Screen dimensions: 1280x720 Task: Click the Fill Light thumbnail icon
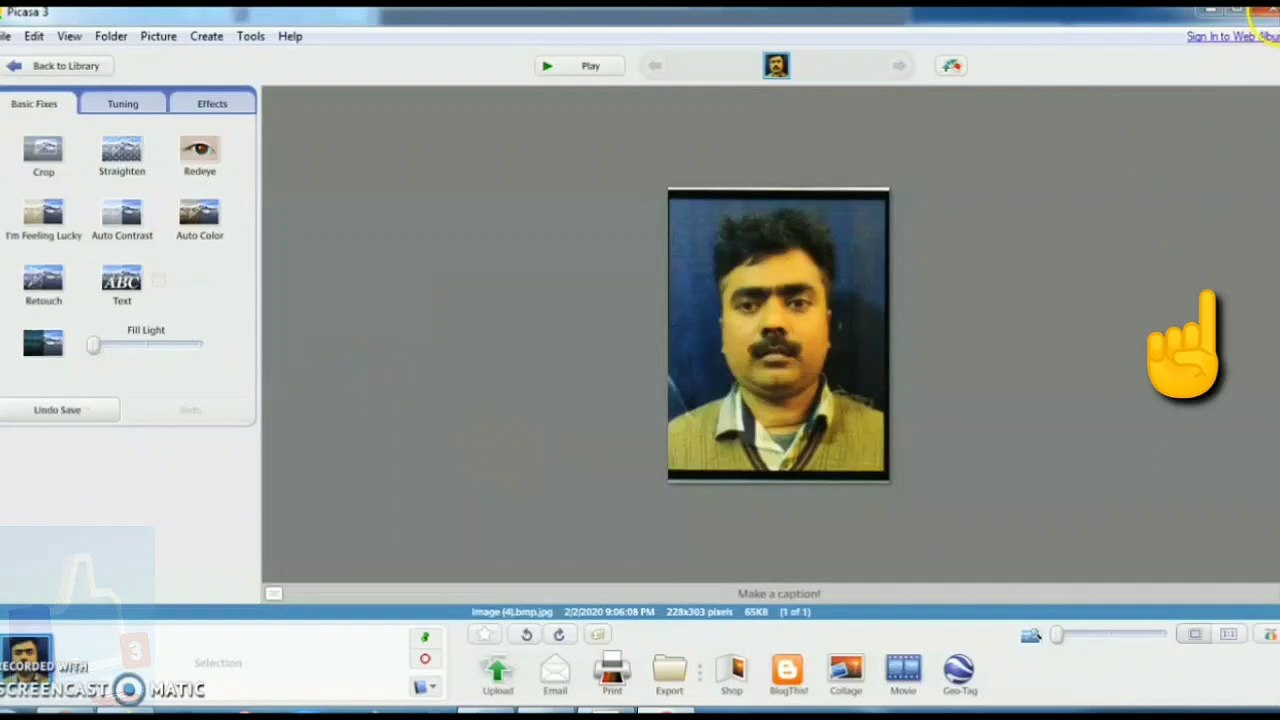43,343
